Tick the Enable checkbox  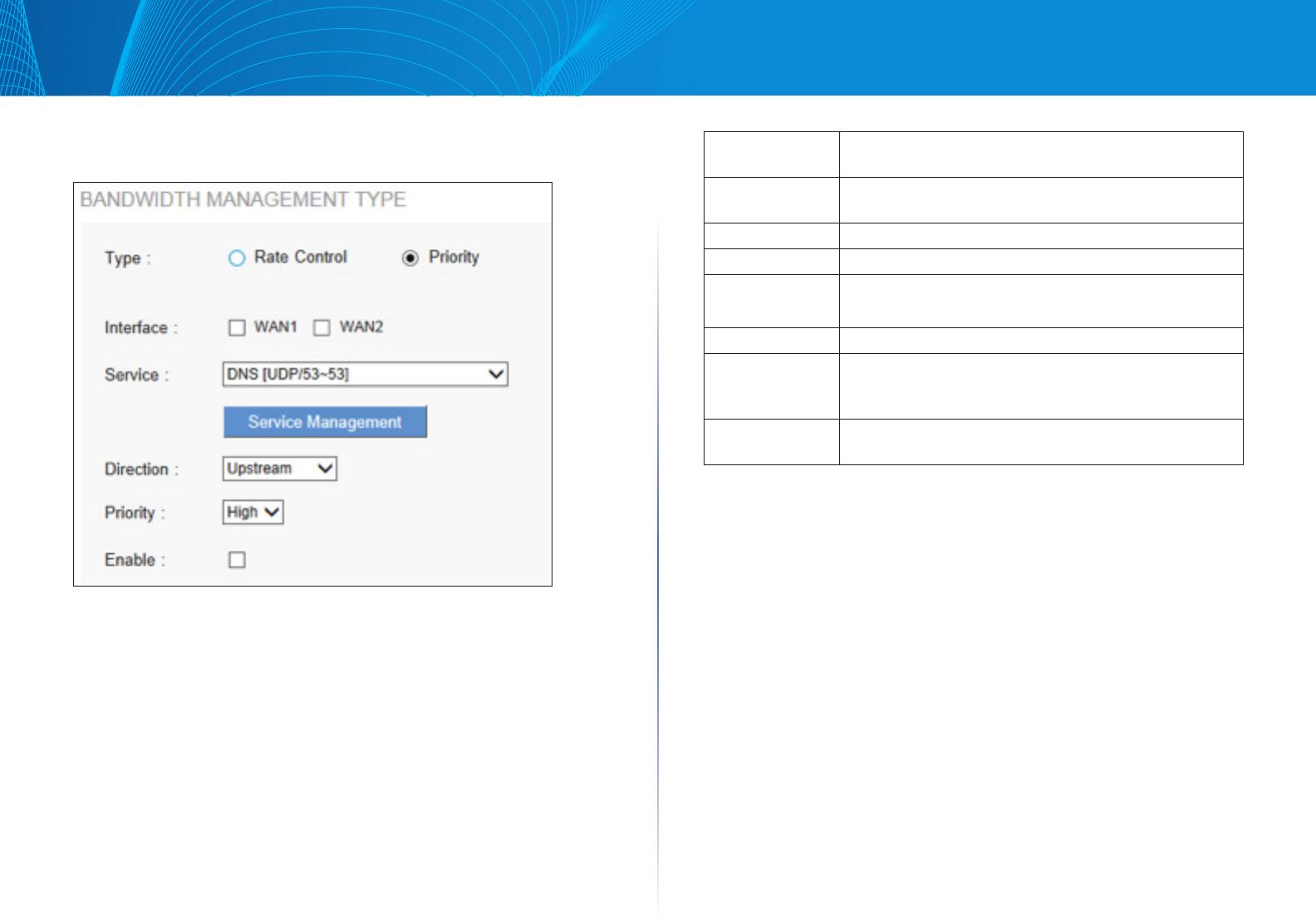(x=237, y=560)
